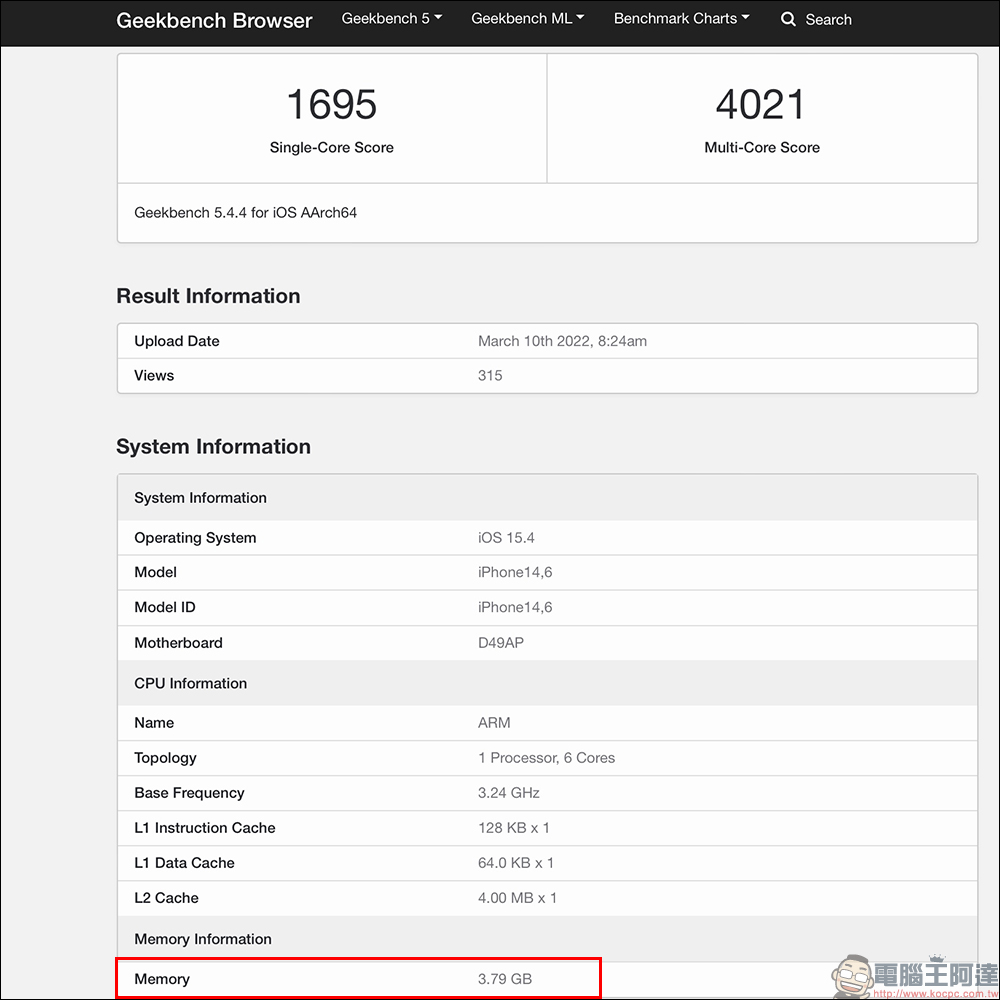Select the 64.0 KB x 1 value
Image resolution: width=1000 pixels, height=1000 pixels.
pyautogui.click(x=516, y=863)
